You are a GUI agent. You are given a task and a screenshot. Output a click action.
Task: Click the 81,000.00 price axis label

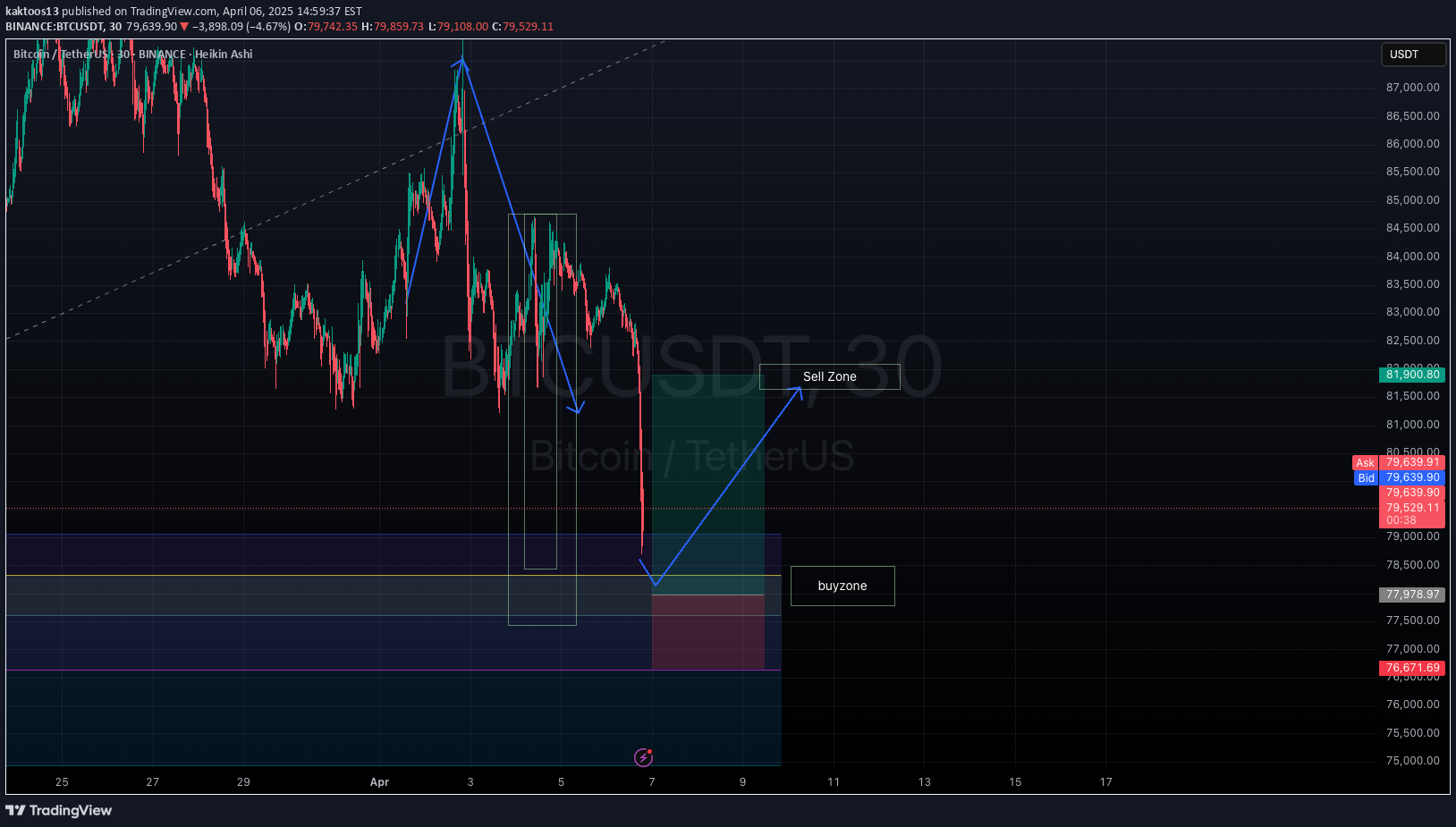point(1413,425)
